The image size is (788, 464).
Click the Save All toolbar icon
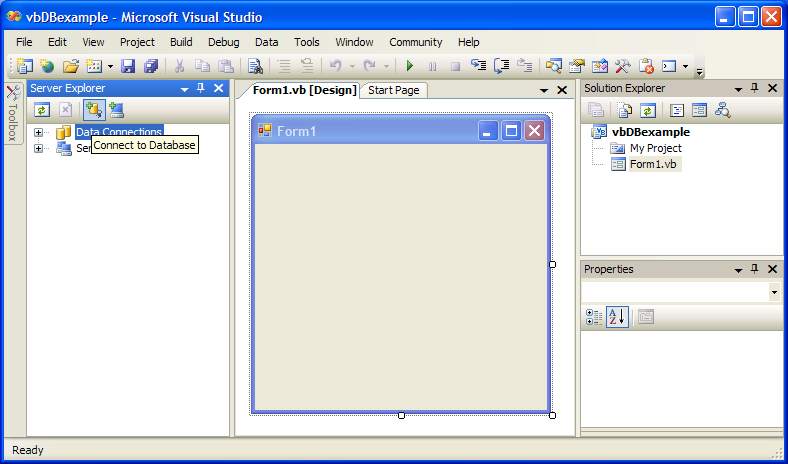coord(151,66)
